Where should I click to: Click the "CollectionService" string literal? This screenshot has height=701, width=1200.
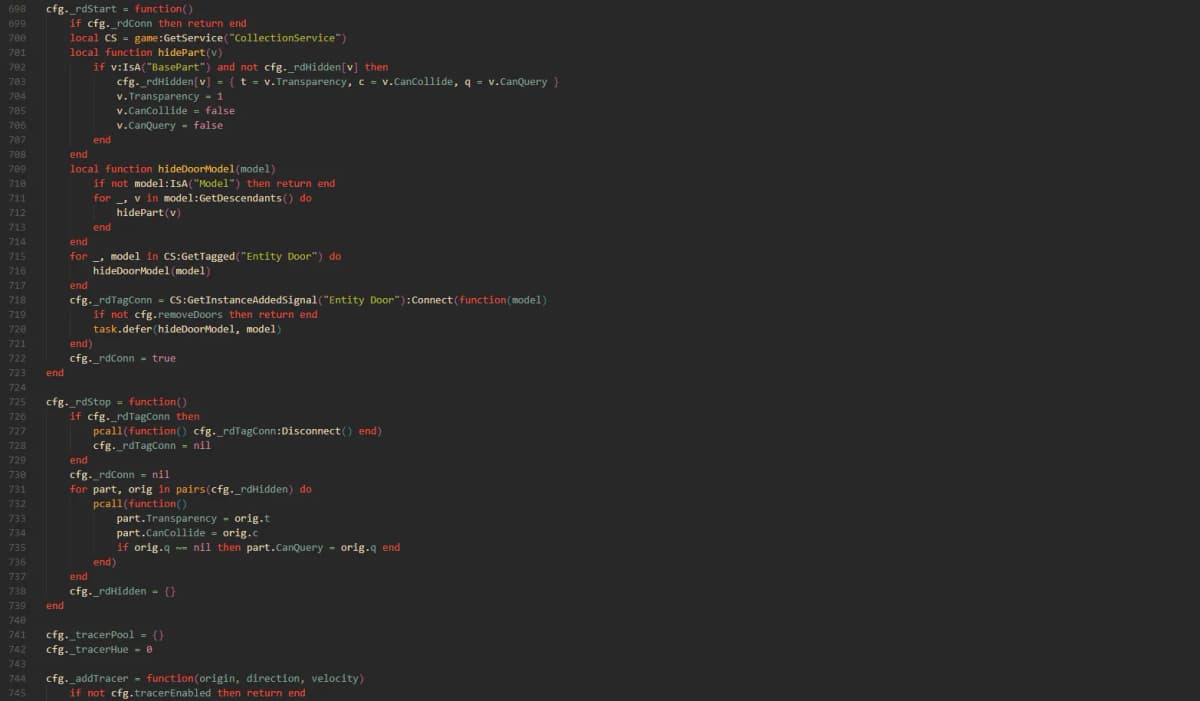pos(287,38)
